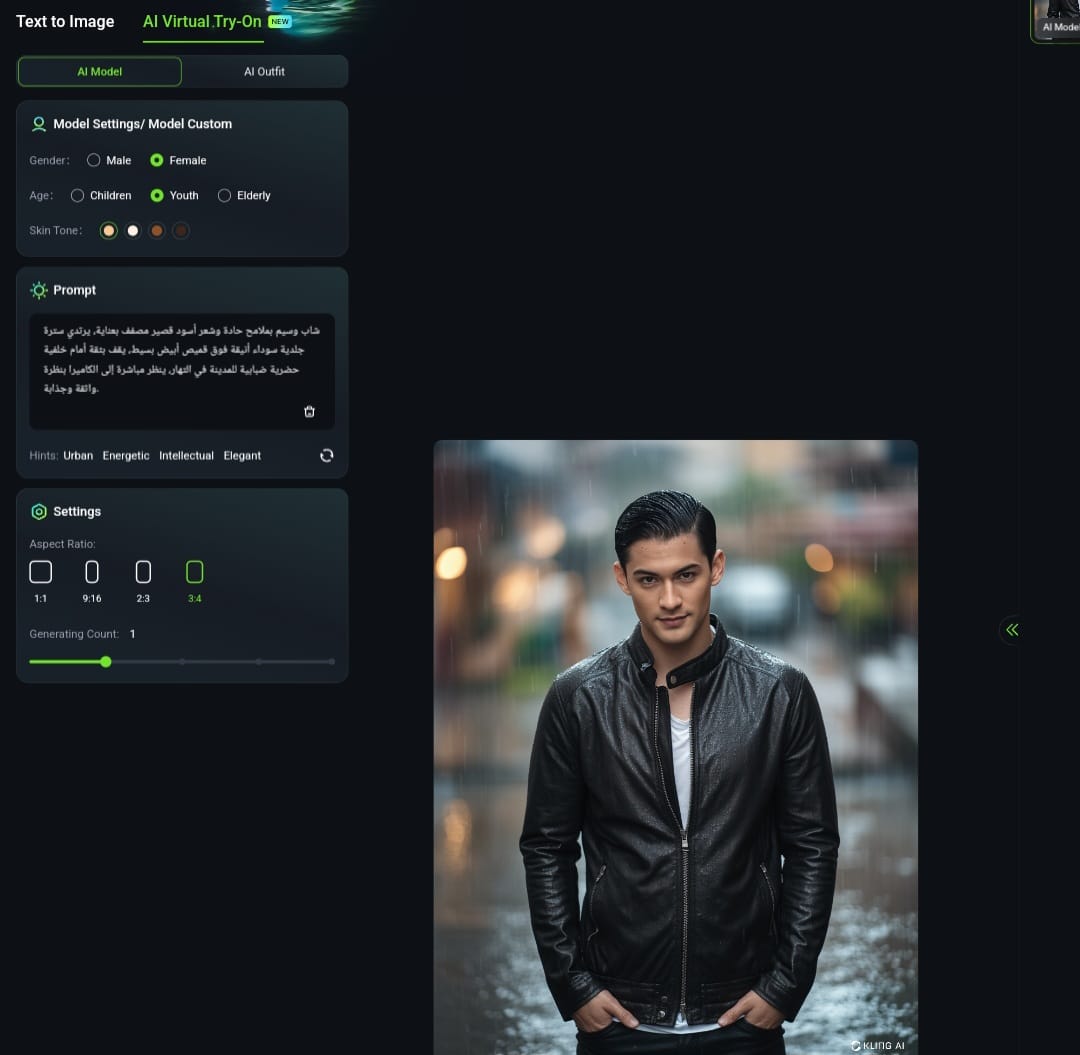Select the Male gender radio button
The image size is (1080, 1055).
[x=94, y=160]
